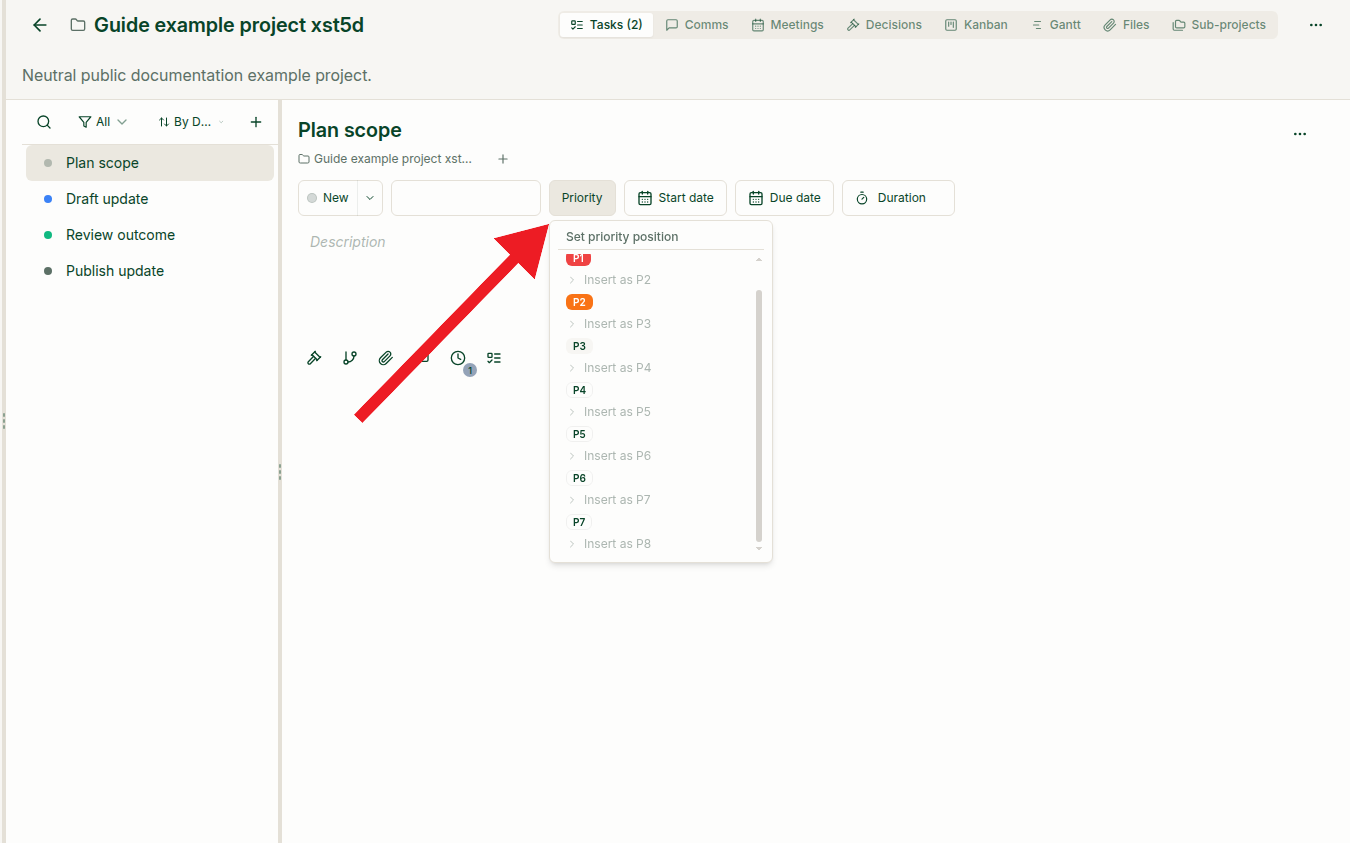Viewport: 1350px width, 843px height.
Task: Open project options menu in top header
Action: pyautogui.click(x=1316, y=25)
